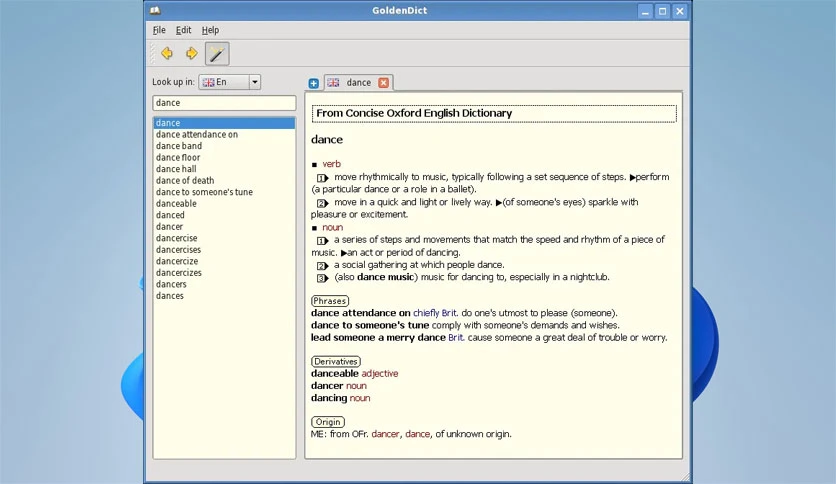Screen dimensions: 836x484
Task: Click 'dance music' bold text in definition
Action: point(385,277)
